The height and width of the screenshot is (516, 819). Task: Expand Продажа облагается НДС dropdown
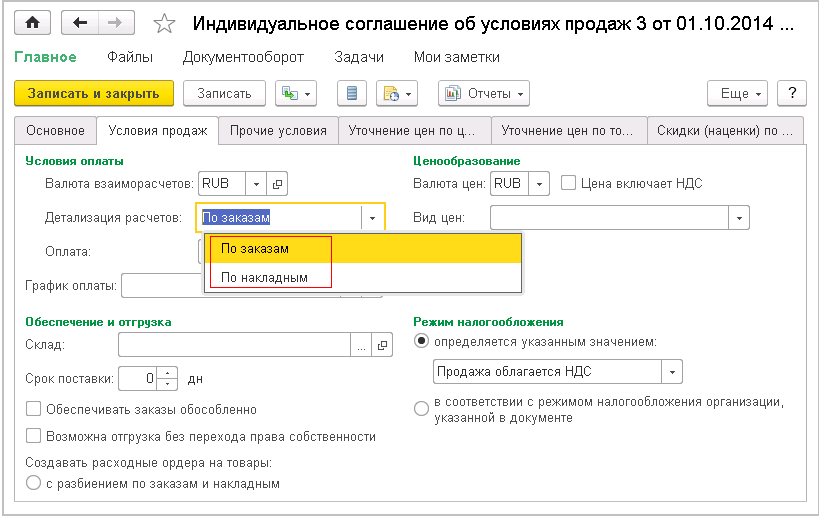(x=672, y=372)
